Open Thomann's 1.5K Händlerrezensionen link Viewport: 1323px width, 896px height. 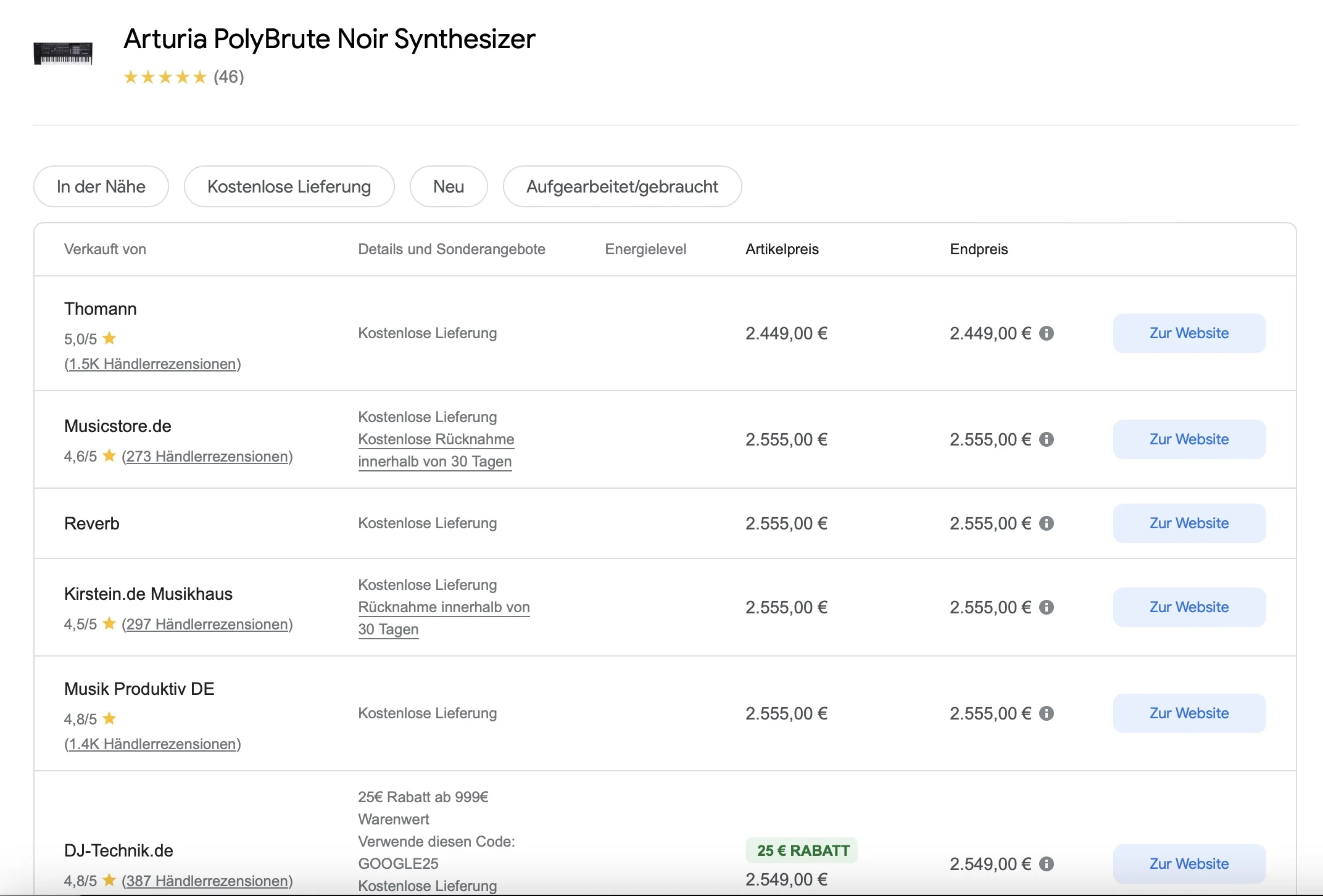coord(152,364)
